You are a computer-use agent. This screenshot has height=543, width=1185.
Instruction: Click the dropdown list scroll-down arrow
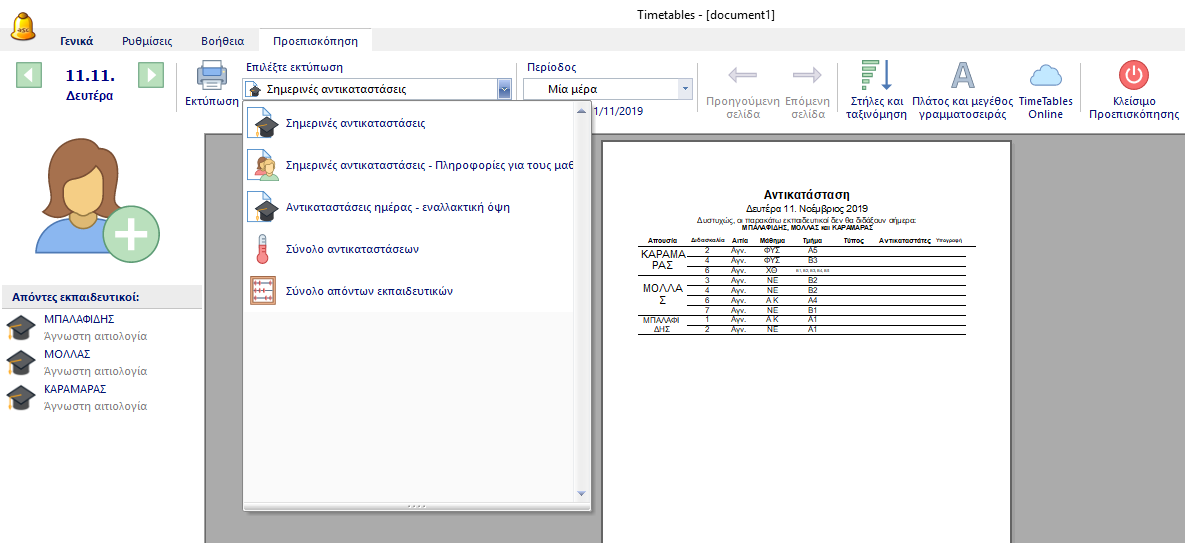[x=581, y=494]
